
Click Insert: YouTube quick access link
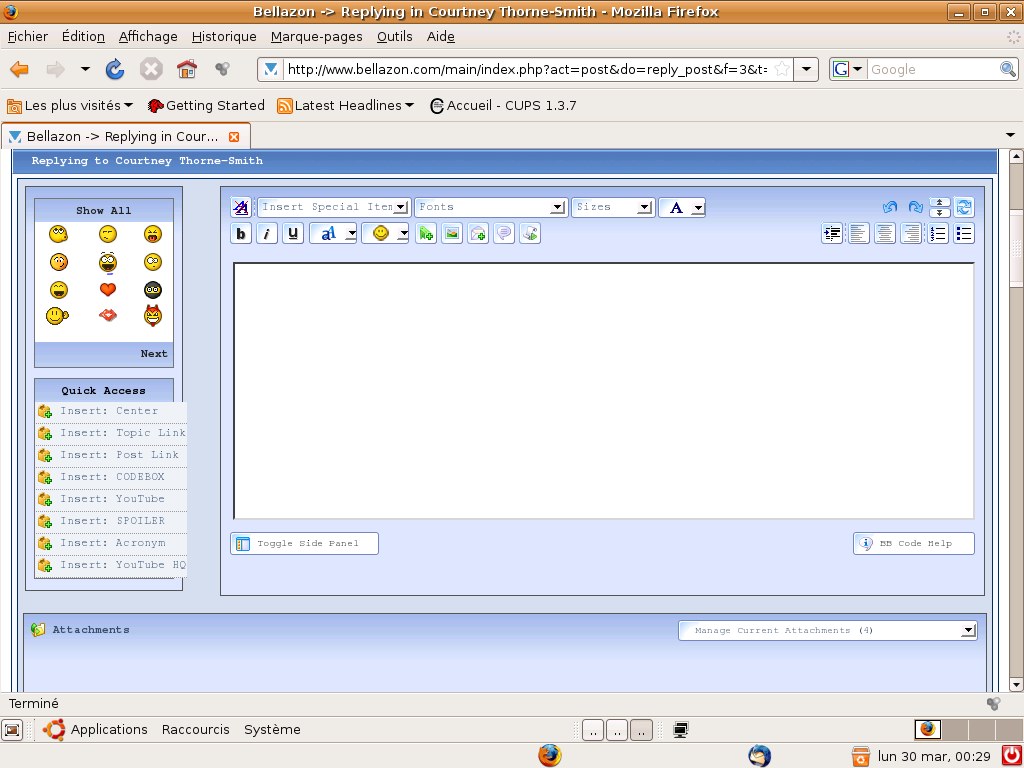pyautogui.click(x=111, y=499)
